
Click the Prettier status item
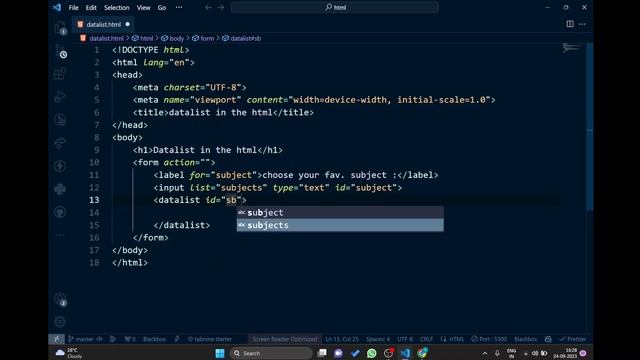(573, 339)
